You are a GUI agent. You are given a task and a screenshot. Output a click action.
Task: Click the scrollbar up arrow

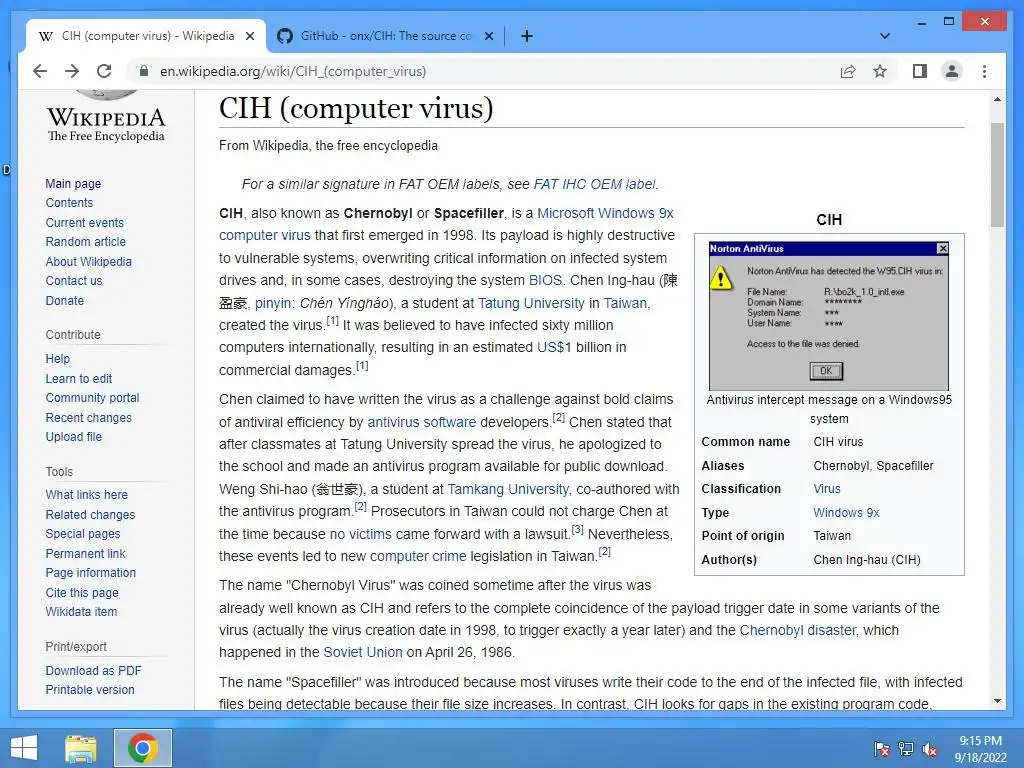997,99
